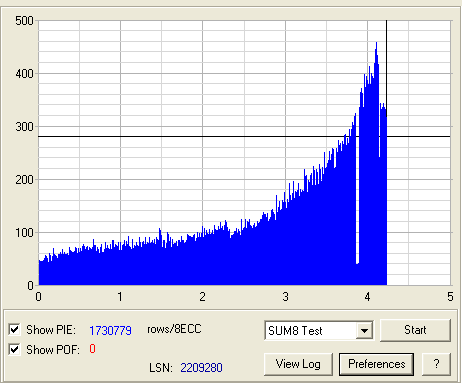This screenshot has width=462, height=384.
Task: Open the View Log button
Action: (298, 364)
